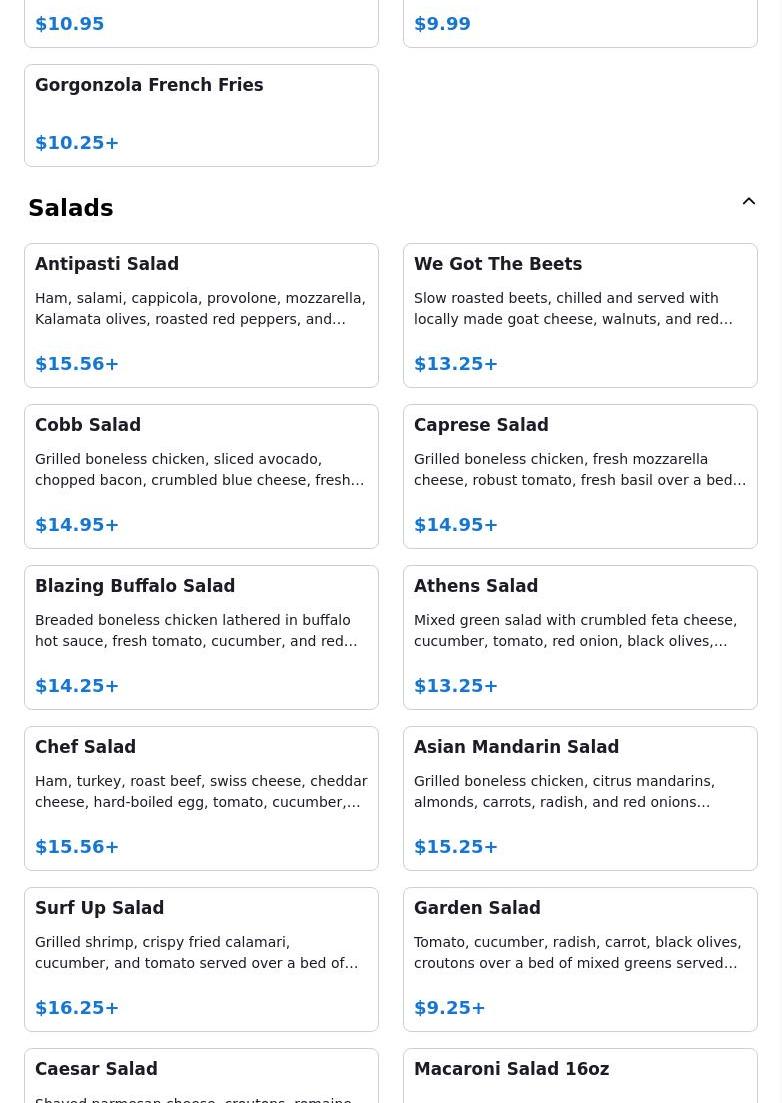Screen dimensions: 782x1103
Task: Collapse the Salads section chevron
Action: (749, 201)
